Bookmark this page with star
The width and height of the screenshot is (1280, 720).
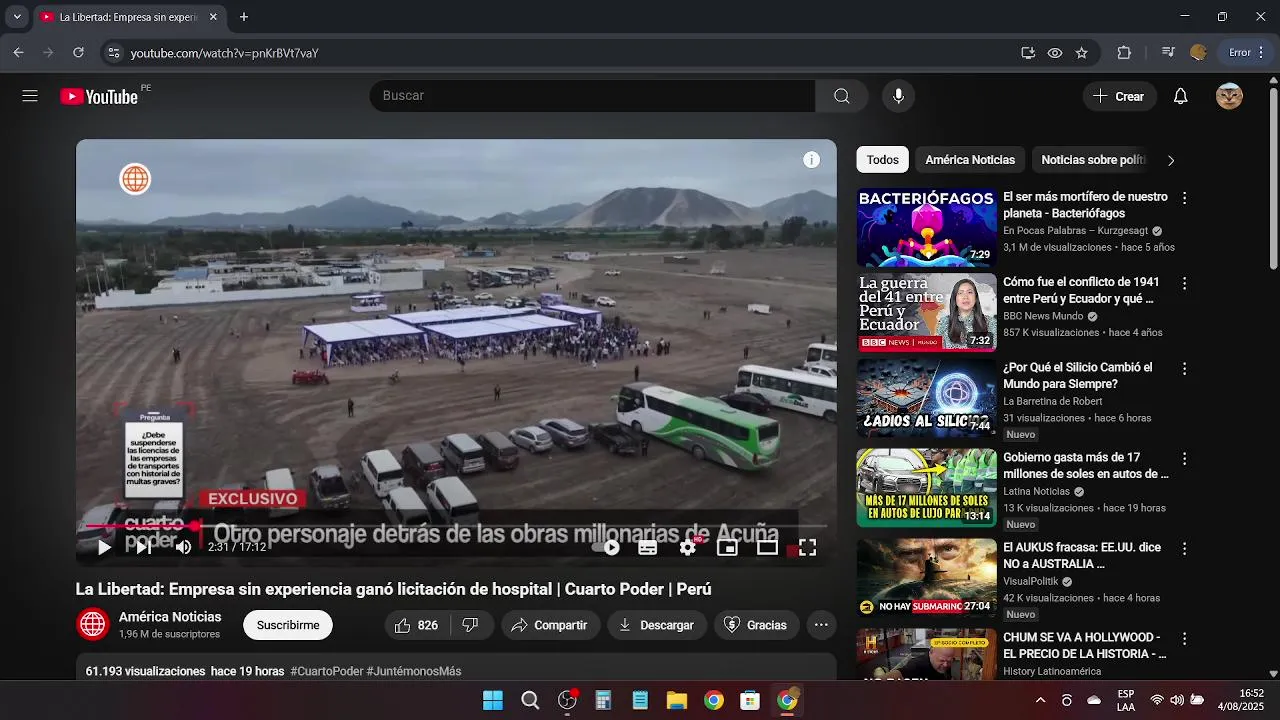tap(1082, 53)
